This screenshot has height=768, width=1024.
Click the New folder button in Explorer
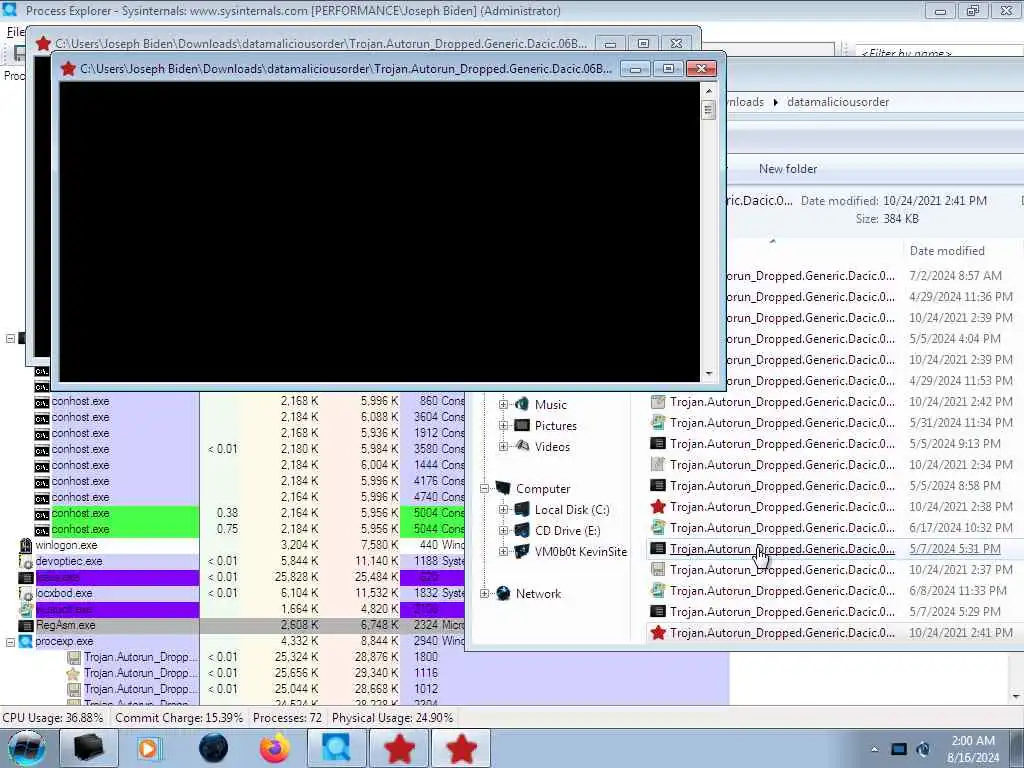click(x=788, y=168)
